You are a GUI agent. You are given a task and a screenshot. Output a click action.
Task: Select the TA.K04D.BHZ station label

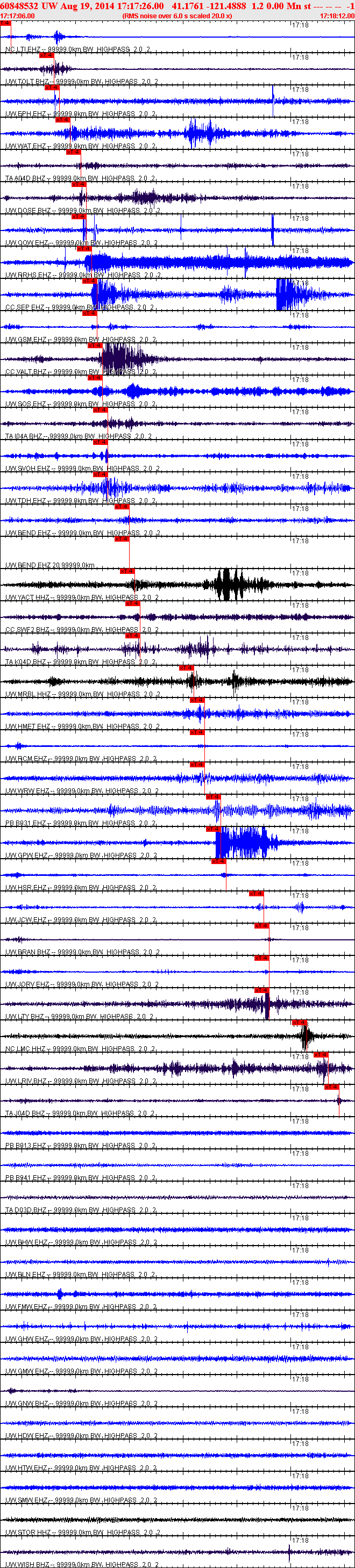[80, 662]
